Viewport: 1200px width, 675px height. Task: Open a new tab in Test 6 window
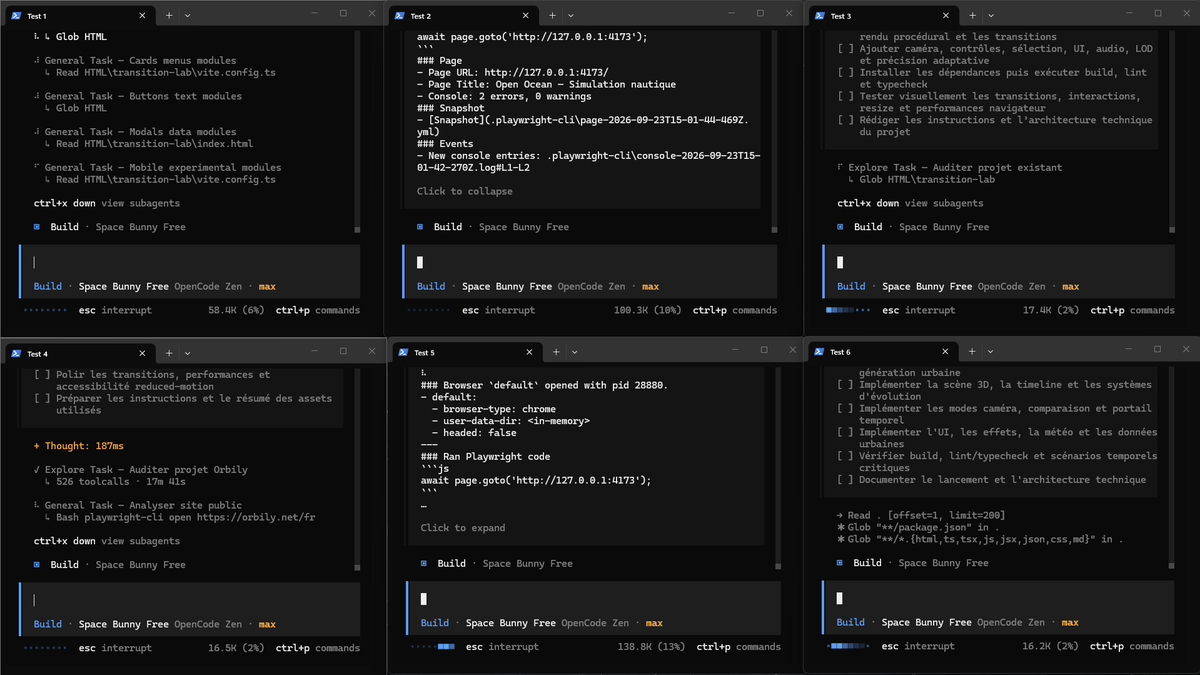(974, 352)
